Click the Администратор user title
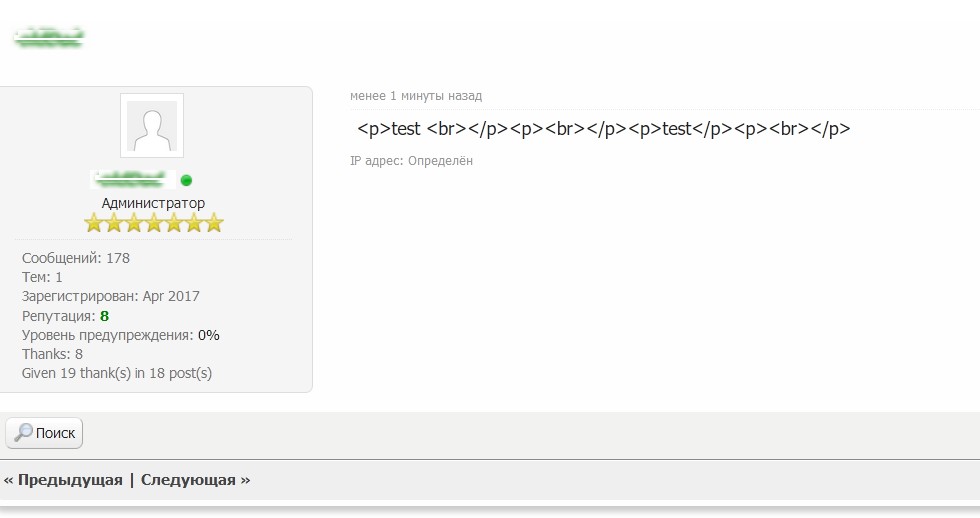980x518 pixels. point(153,203)
